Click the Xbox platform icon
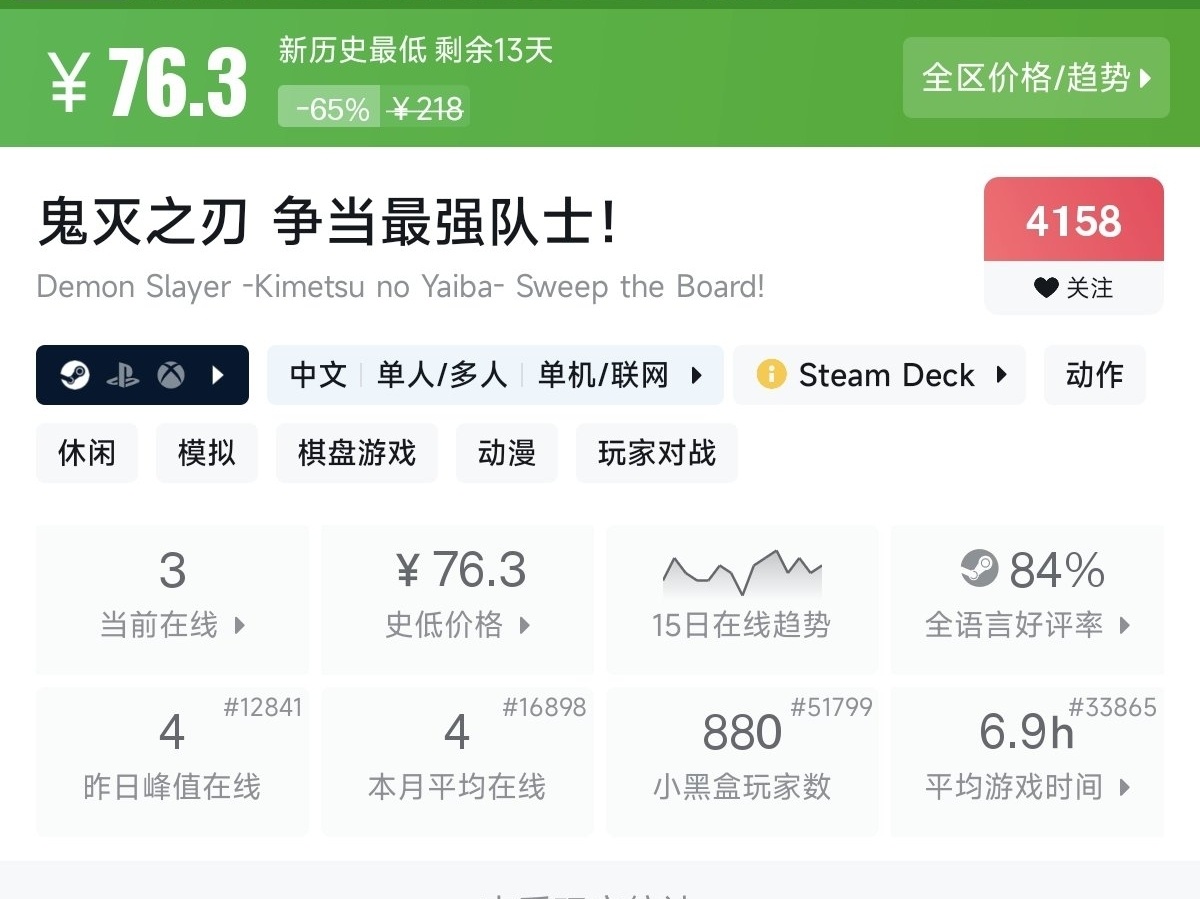The width and height of the screenshot is (1200, 899). [x=171, y=375]
